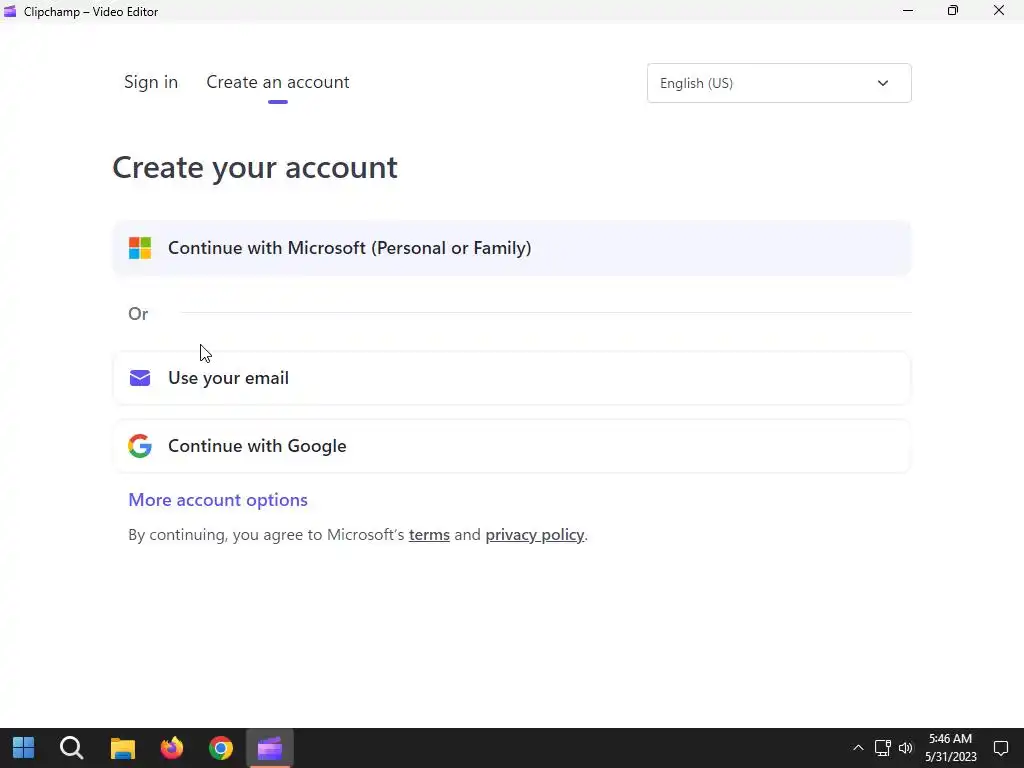Open More account options link
This screenshot has width=1024, height=768.
tap(218, 500)
